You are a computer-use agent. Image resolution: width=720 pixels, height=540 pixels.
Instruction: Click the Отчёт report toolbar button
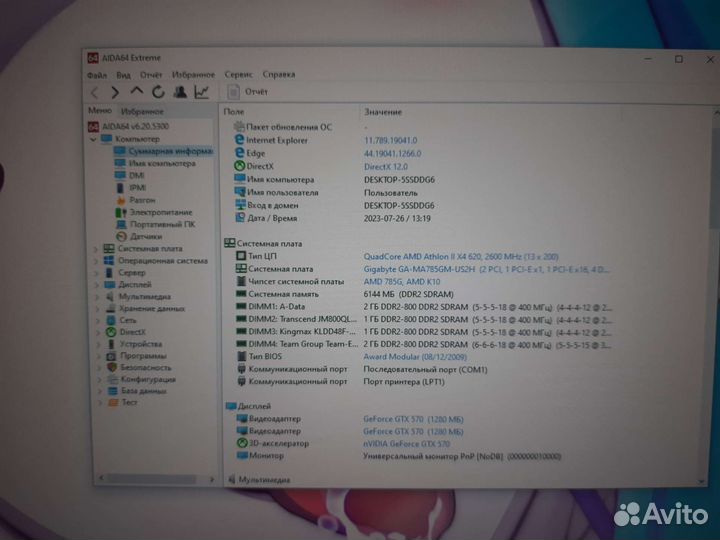pos(248,92)
